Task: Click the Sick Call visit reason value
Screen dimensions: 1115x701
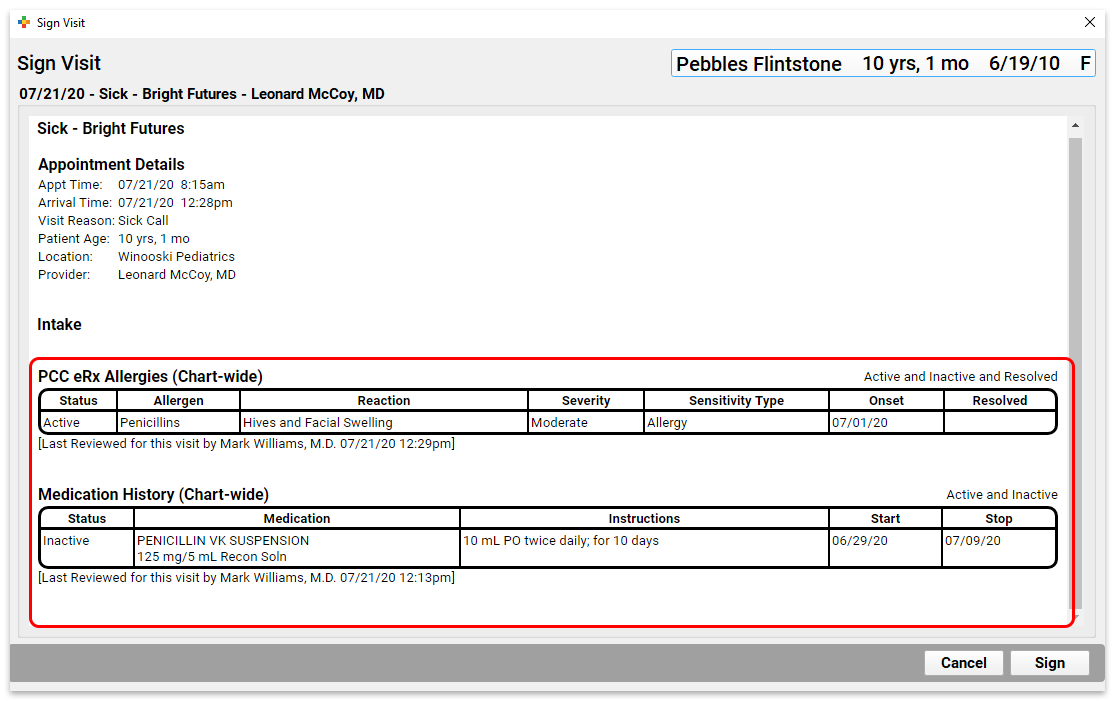Action: (143, 220)
